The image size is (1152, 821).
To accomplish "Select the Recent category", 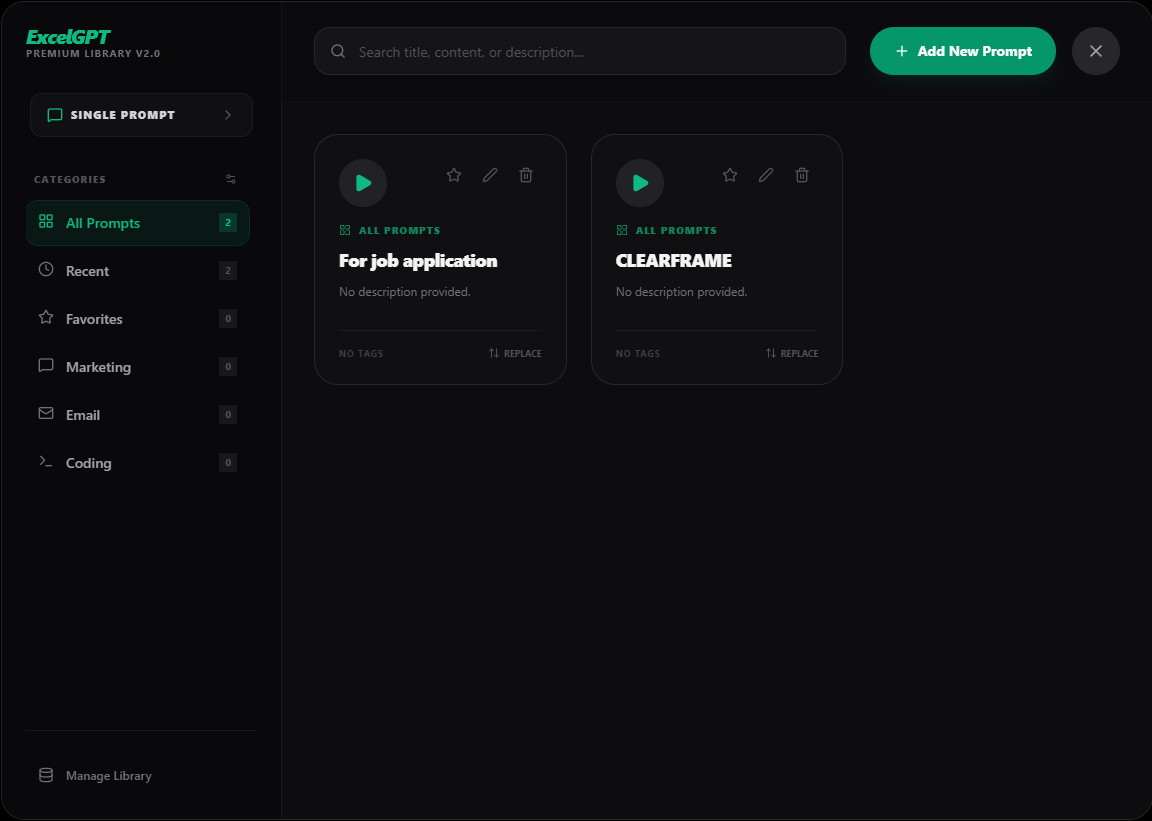I will [138, 271].
